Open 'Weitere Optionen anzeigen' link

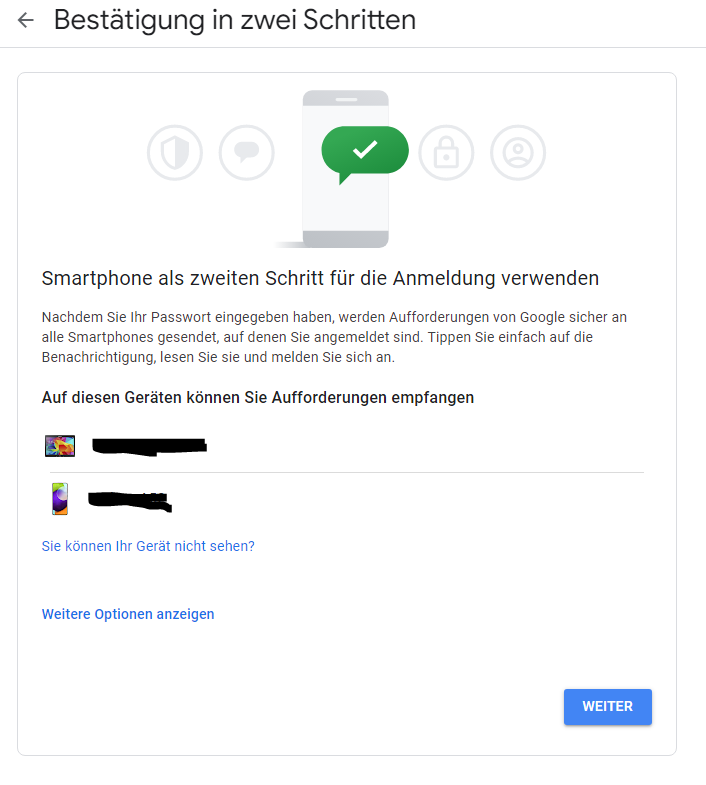pos(128,614)
